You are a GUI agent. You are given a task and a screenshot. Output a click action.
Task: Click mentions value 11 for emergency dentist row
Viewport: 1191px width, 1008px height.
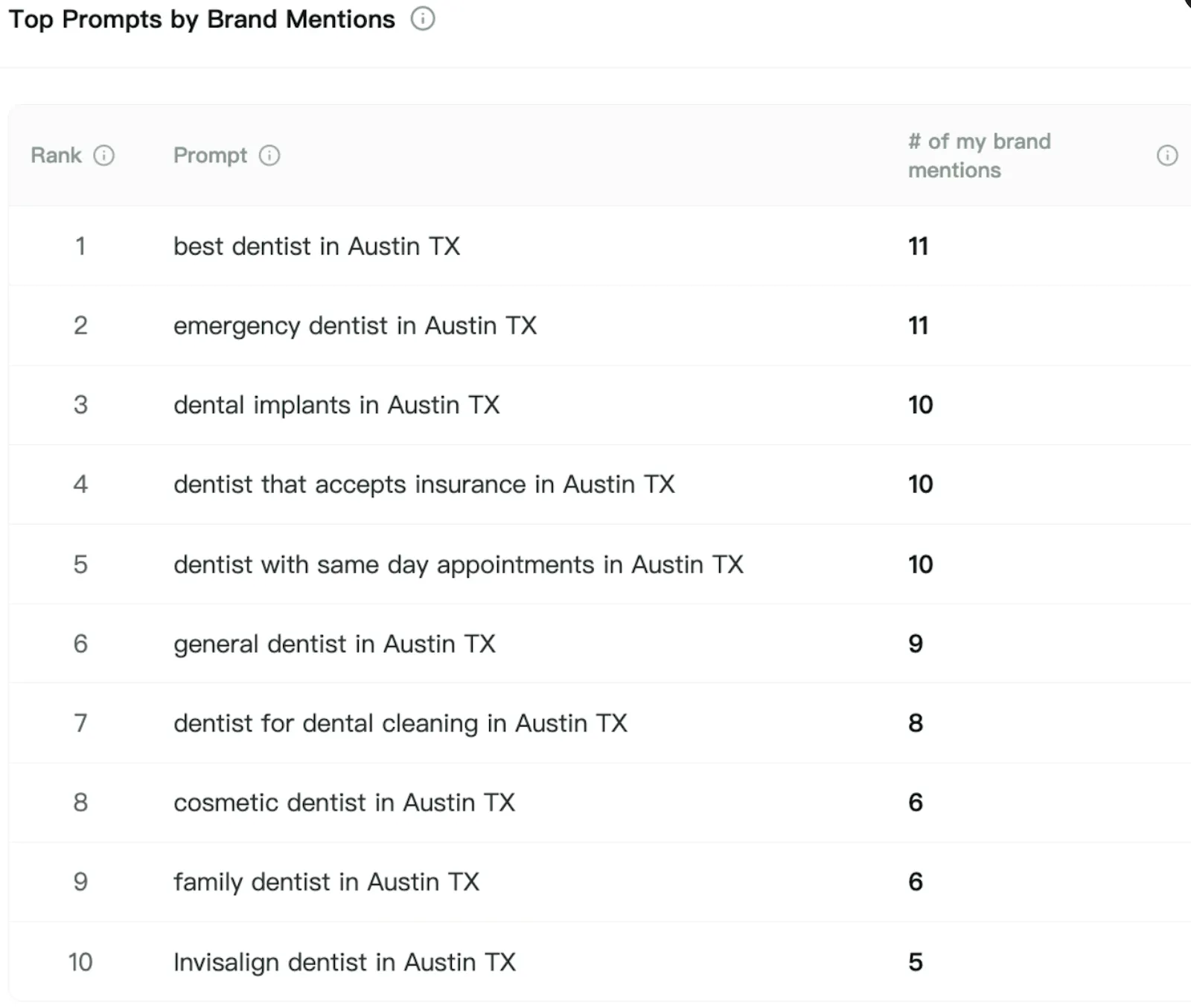coord(919,326)
